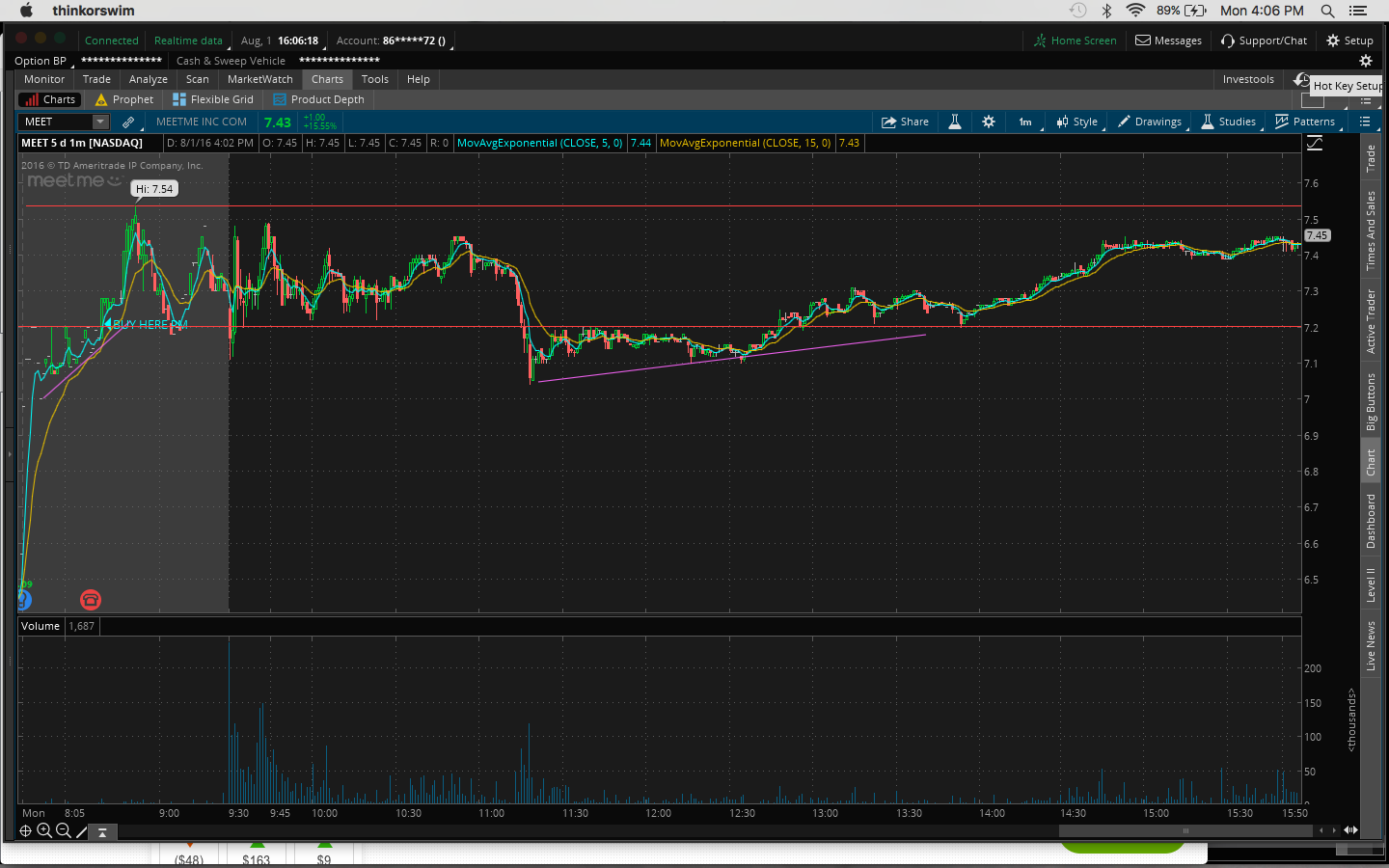Open the Drawings dropdown menu
Image resolution: width=1389 pixels, height=868 pixels.
tap(1150, 122)
